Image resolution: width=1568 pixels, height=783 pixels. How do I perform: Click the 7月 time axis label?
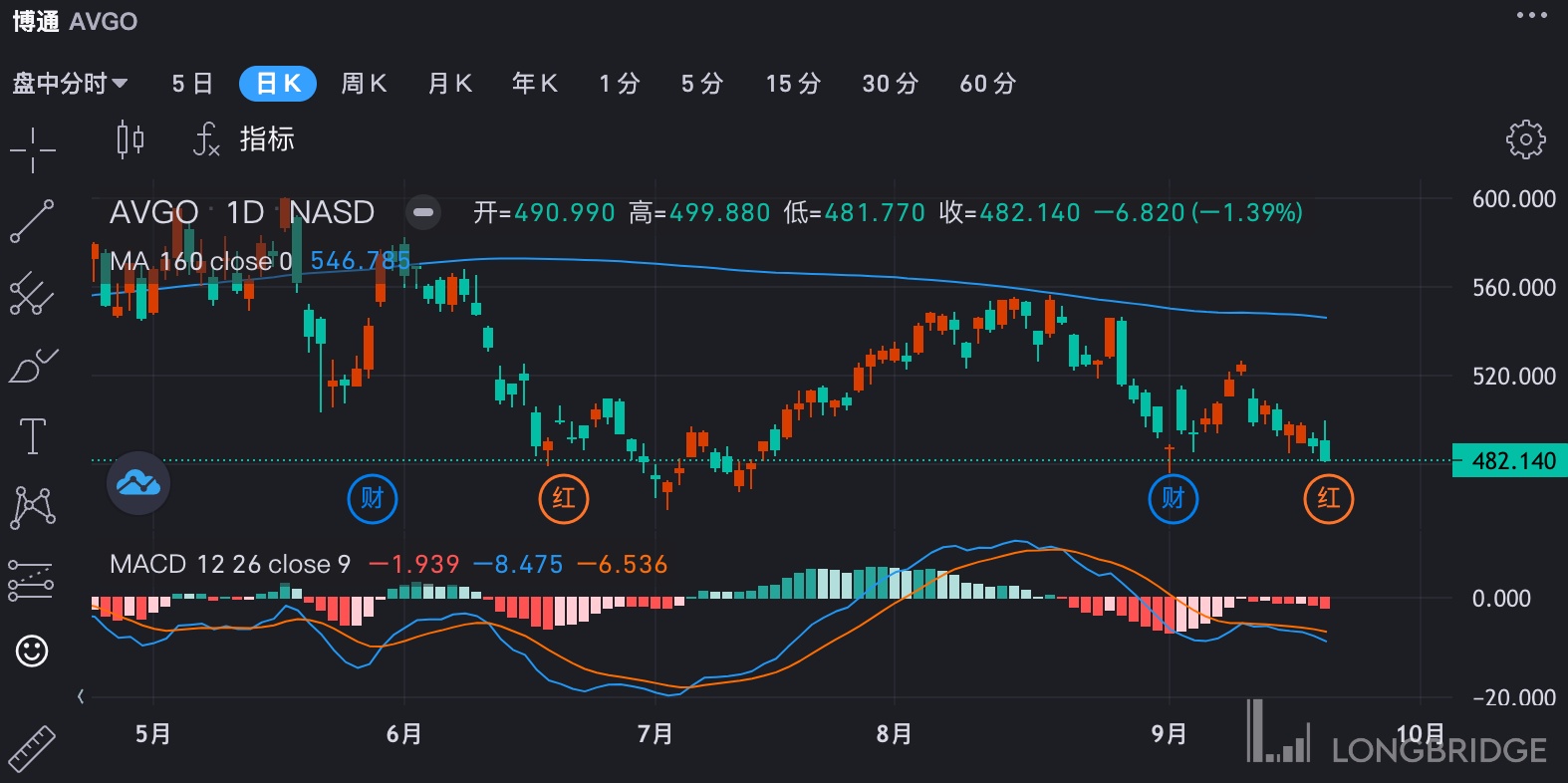pos(655,734)
